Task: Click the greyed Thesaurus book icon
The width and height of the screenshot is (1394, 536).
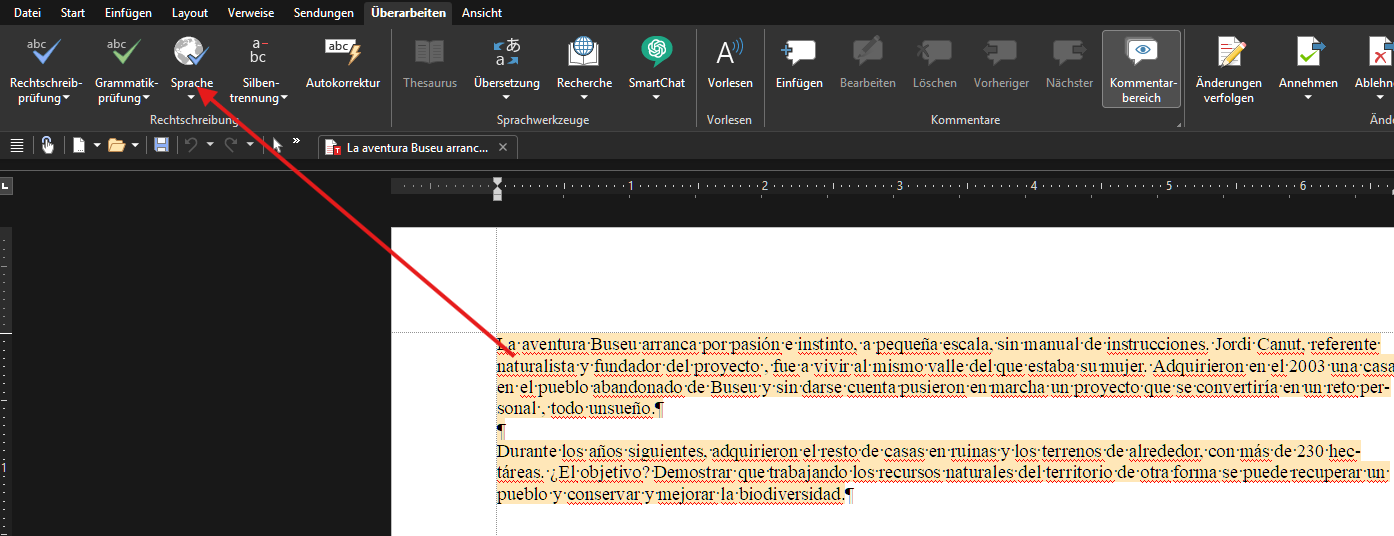Action: tap(430, 51)
